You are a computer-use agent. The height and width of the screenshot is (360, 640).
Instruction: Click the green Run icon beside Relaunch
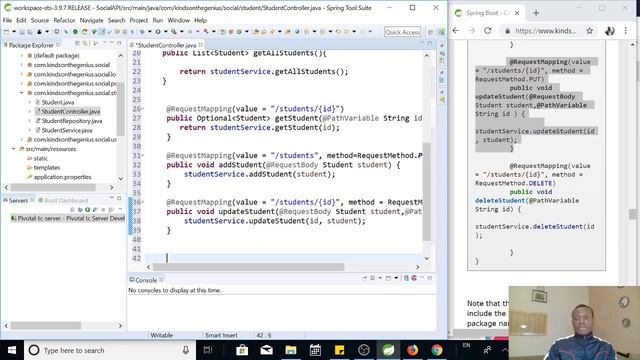pos(75,32)
